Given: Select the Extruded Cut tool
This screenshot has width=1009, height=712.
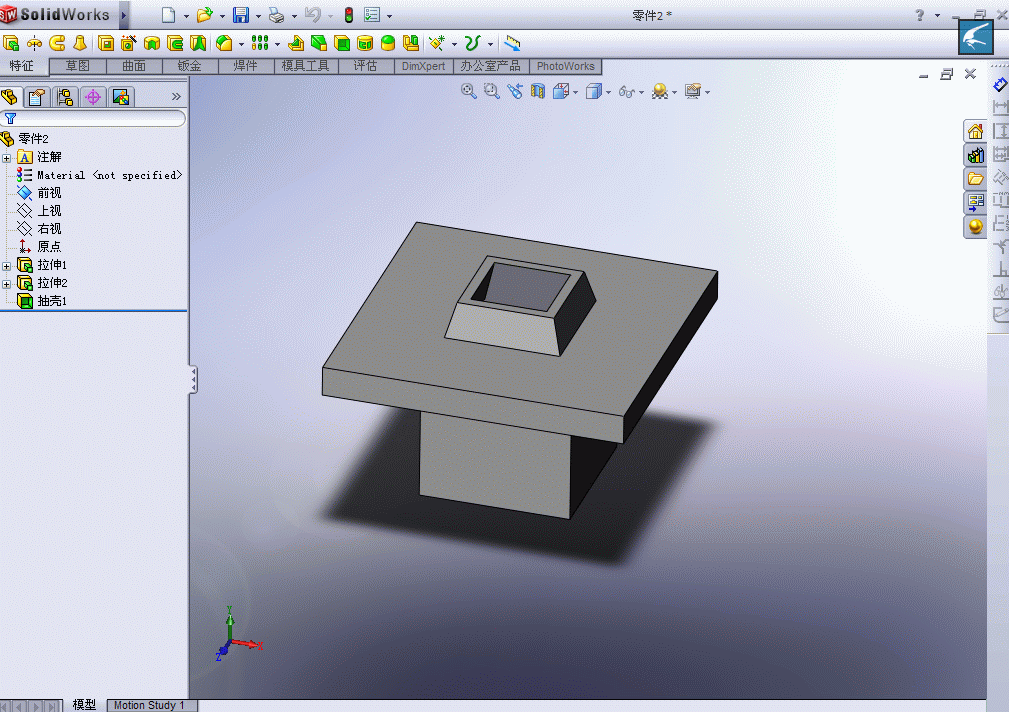Looking at the screenshot, I should pyautogui.click(x=106, y=43).
